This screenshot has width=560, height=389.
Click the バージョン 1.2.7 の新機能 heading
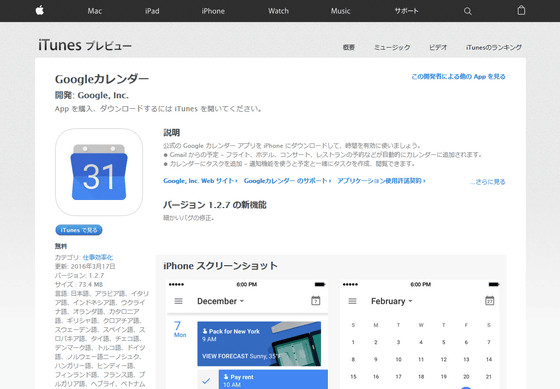point(215,205)
